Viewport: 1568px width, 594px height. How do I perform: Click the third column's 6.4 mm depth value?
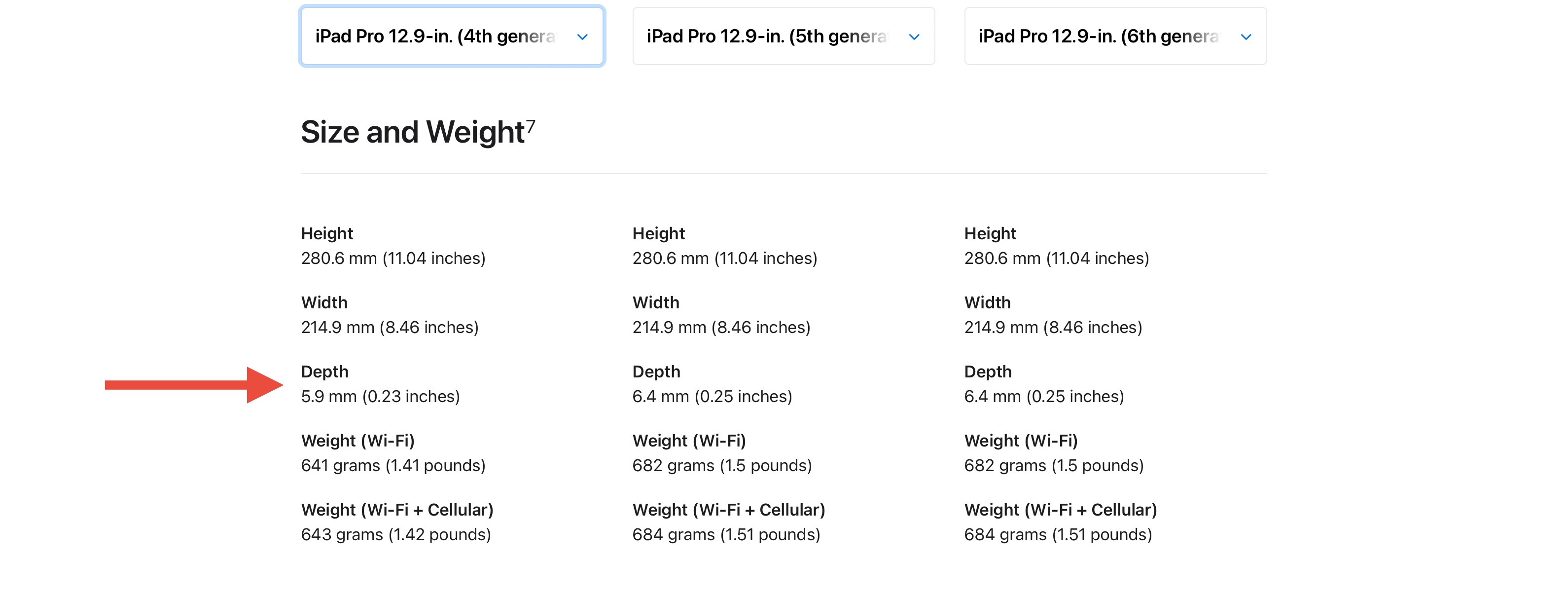(1044, 397)
